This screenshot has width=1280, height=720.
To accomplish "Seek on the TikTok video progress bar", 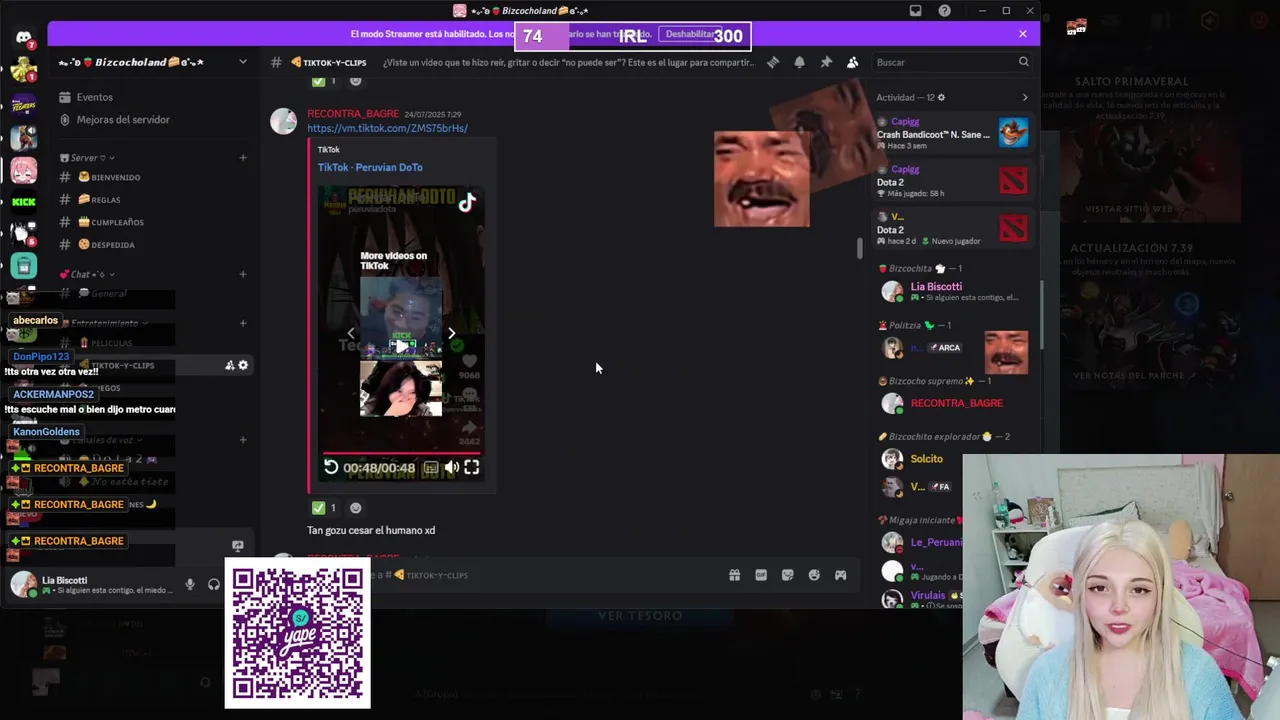I will [401, 453].
